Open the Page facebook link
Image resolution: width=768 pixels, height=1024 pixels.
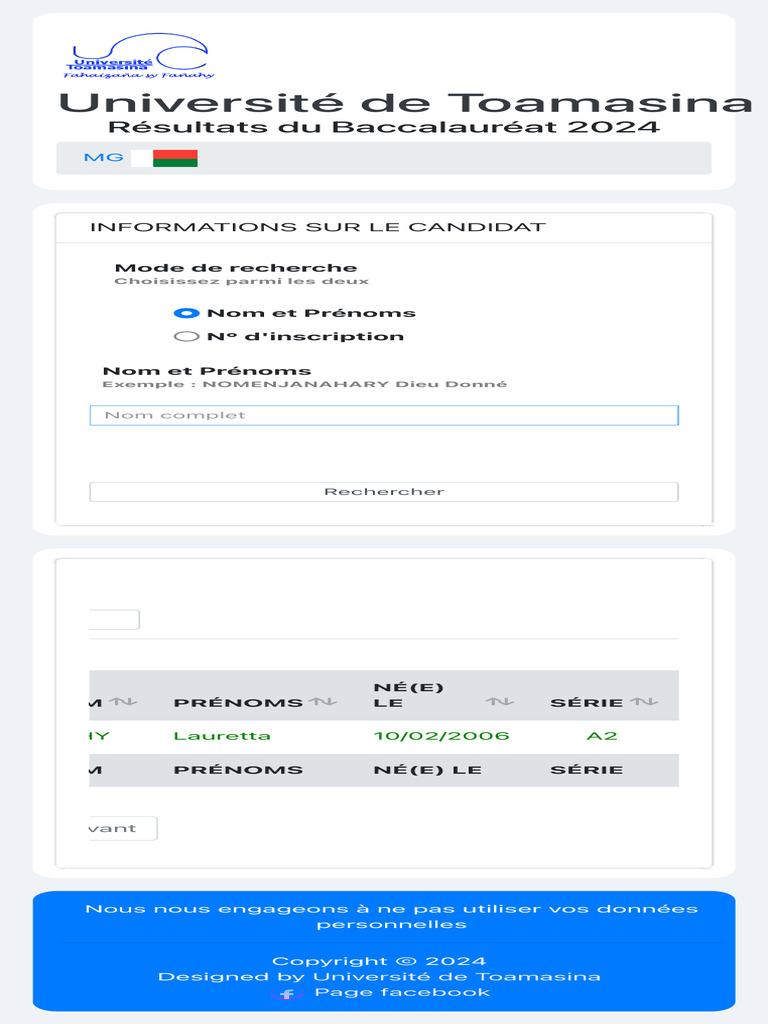(402, 992)
